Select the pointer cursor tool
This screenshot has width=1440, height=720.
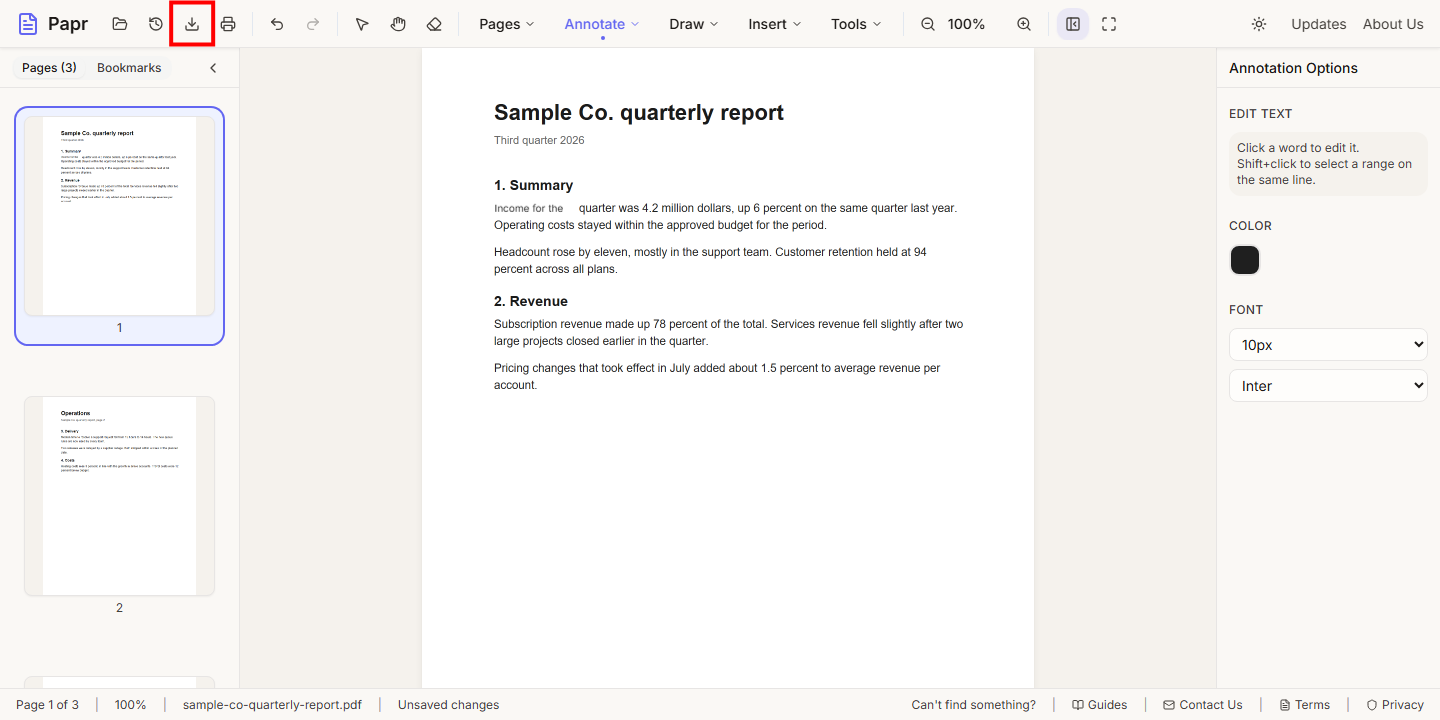coord(362,24)
